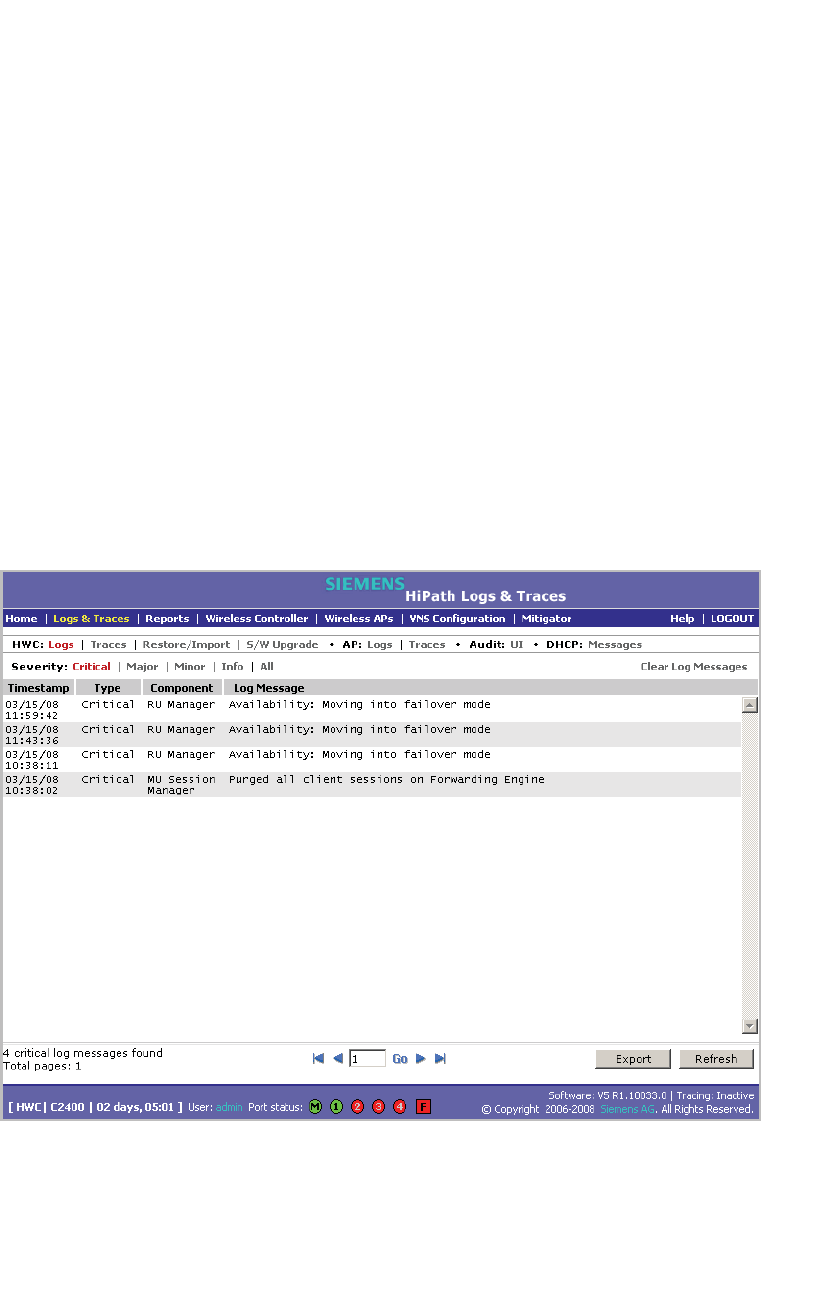
Task: Open Wireless Controller menu
Action: pyautogui.click(x=257, y=619)
